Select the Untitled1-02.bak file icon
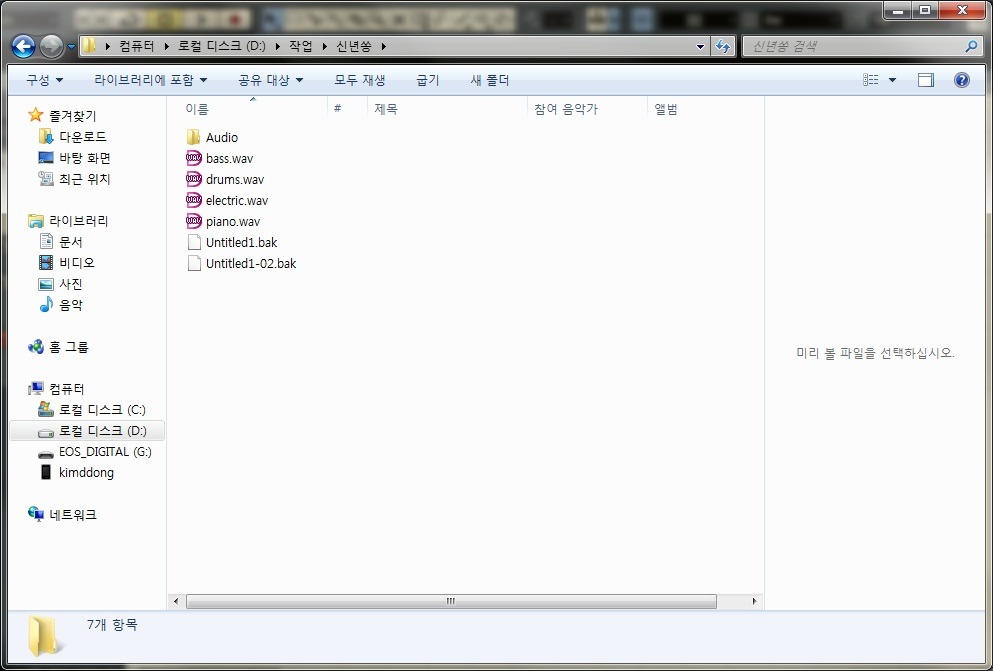The image size is (993, 671). tap(194, 263)
